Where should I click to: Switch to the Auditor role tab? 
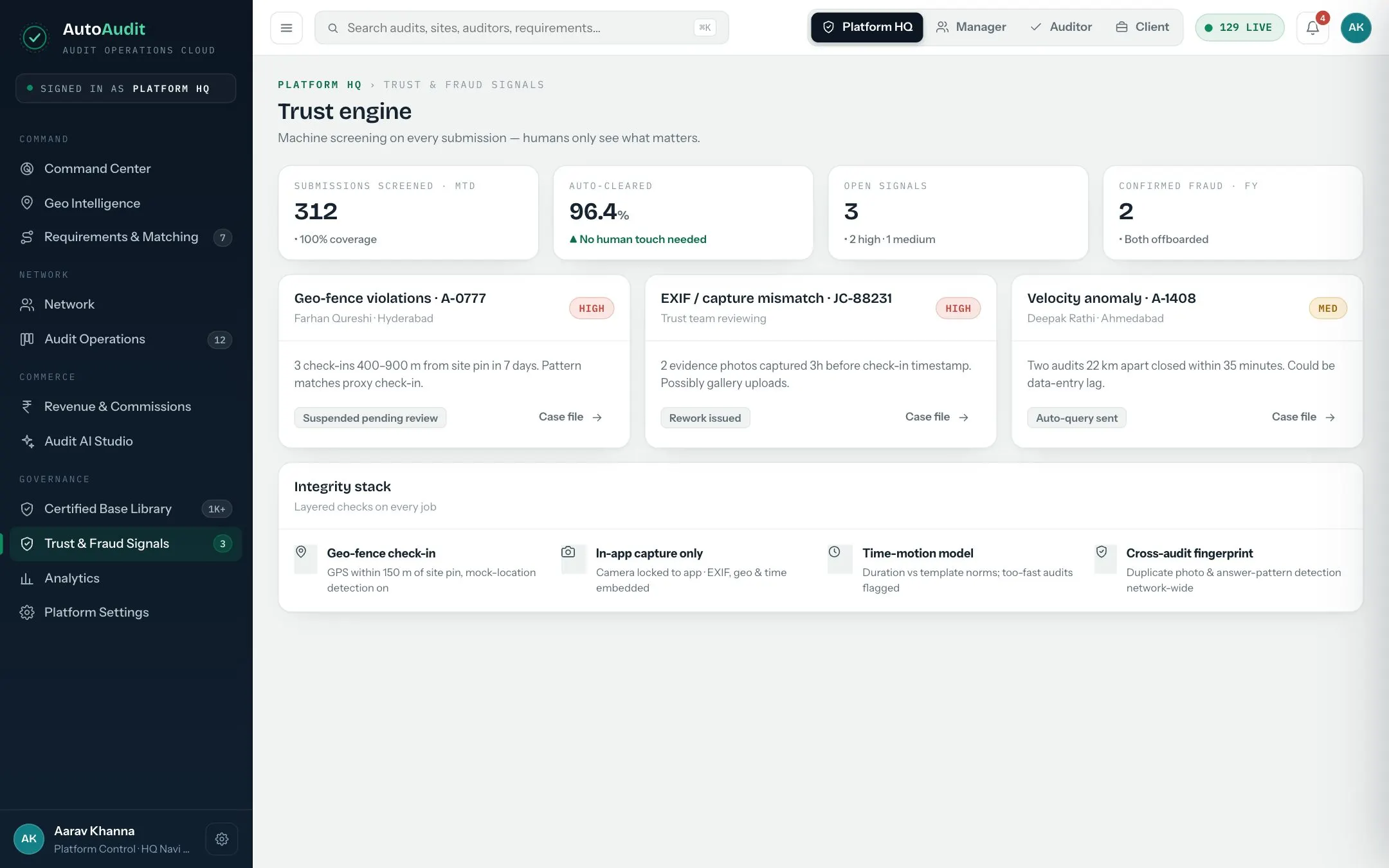click(1061, 27)
